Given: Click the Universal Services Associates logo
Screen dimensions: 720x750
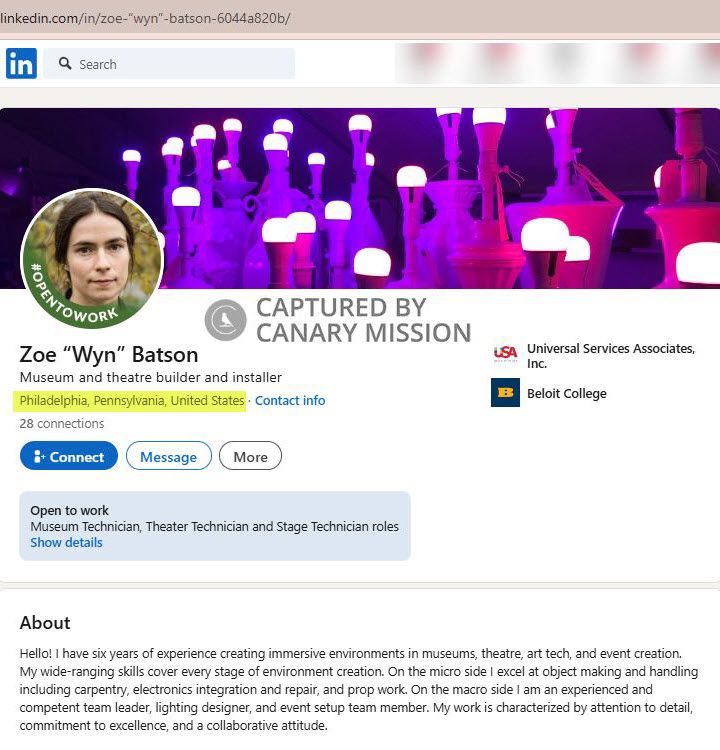Looking at the screenshot, I should pyautogui.click(x=506, y=353).
